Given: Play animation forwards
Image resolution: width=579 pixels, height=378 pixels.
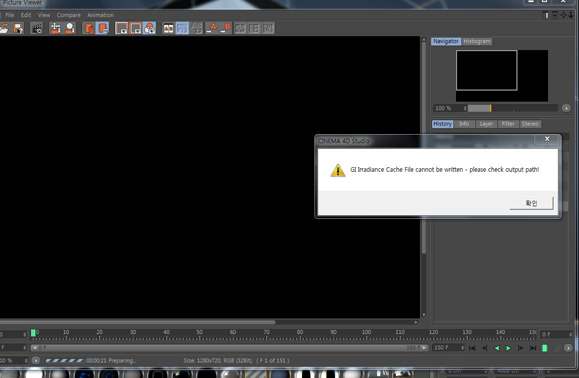Looking at the screenshot, I should coord(508,348).
